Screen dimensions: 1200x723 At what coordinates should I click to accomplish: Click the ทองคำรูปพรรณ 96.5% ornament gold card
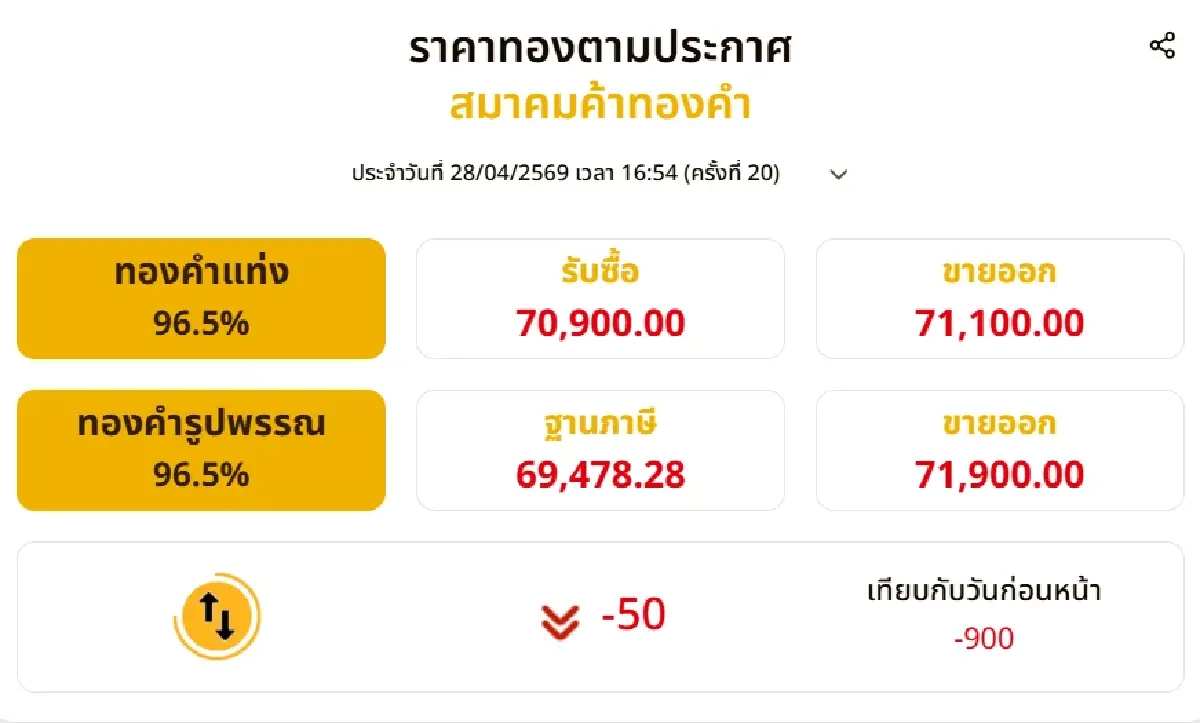200,449
